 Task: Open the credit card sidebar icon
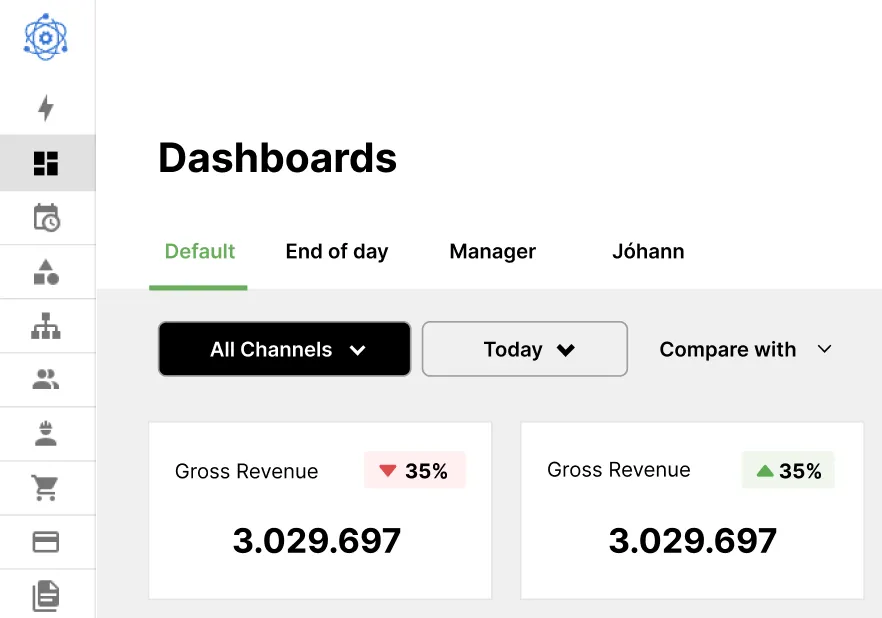tap(46, 542)
